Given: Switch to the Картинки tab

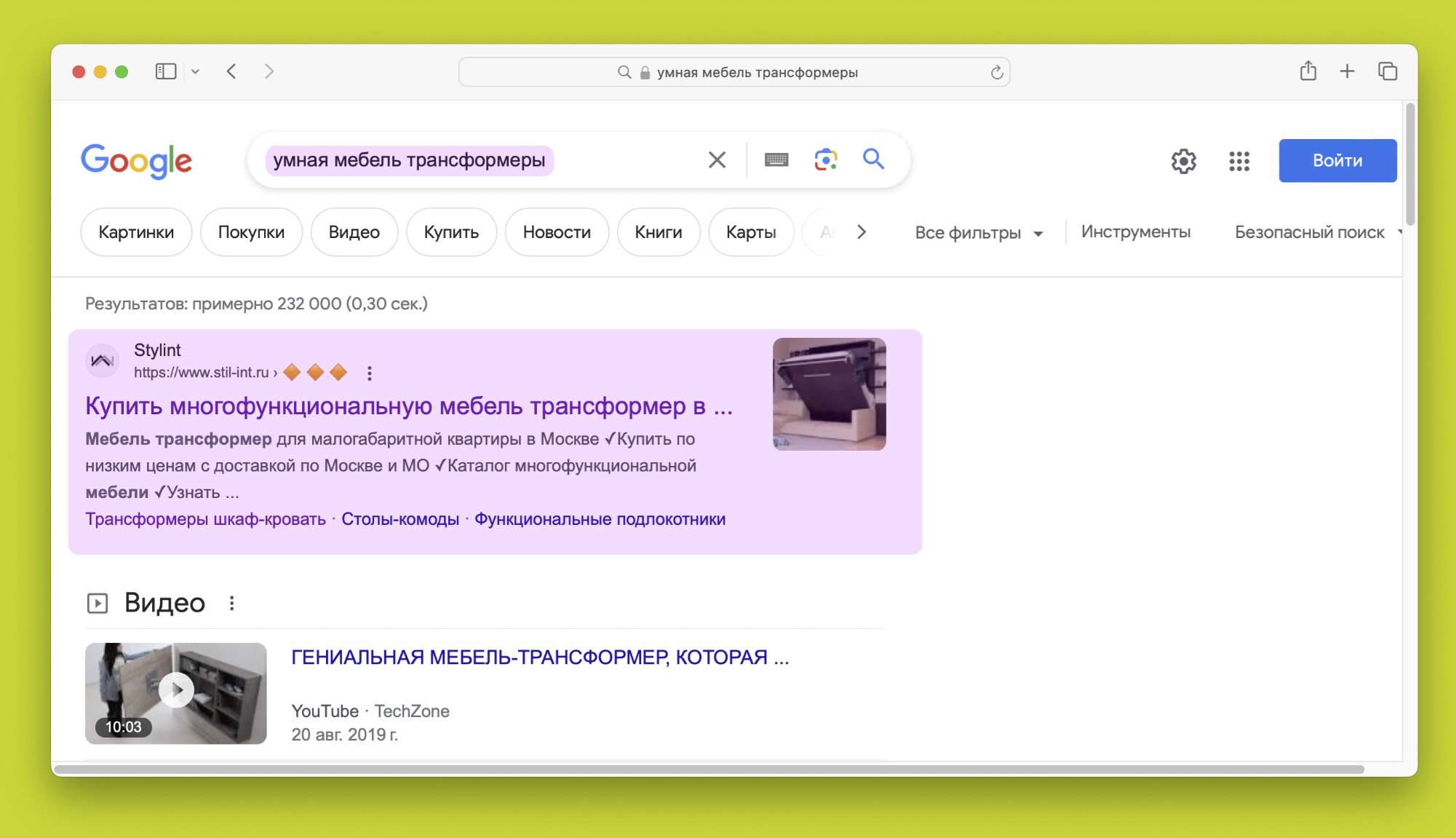Looking at the screenshot, I should point(136,232).
